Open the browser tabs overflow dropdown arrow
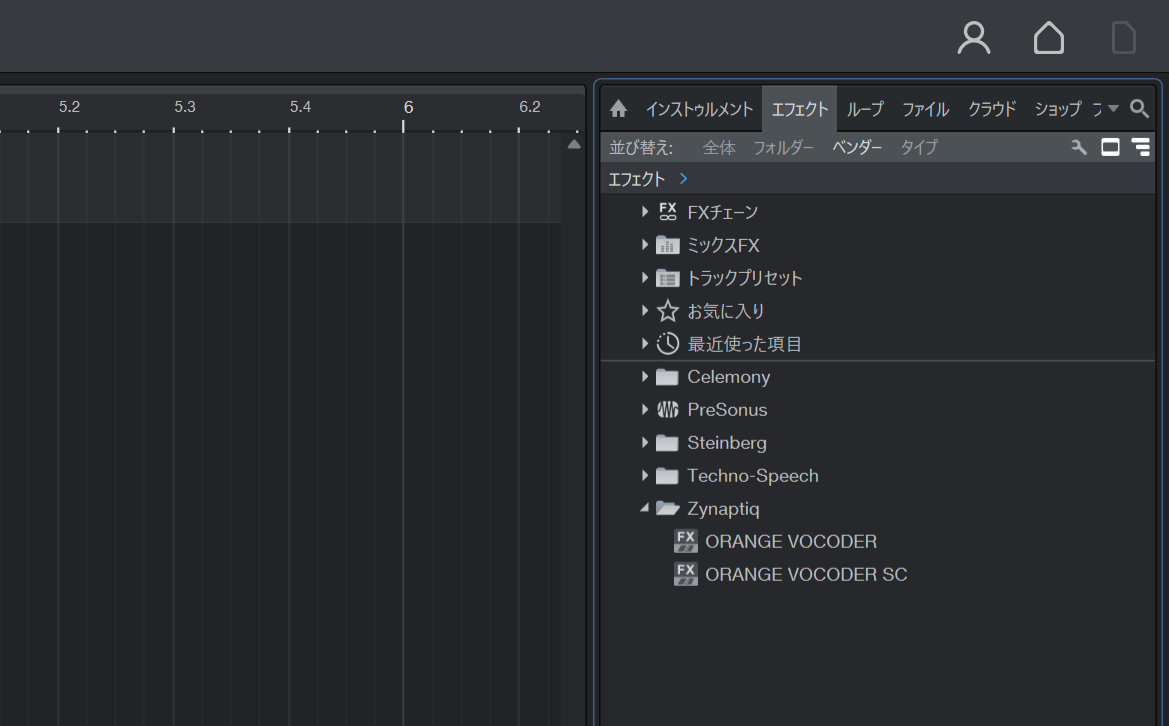 click(1112, 109)
